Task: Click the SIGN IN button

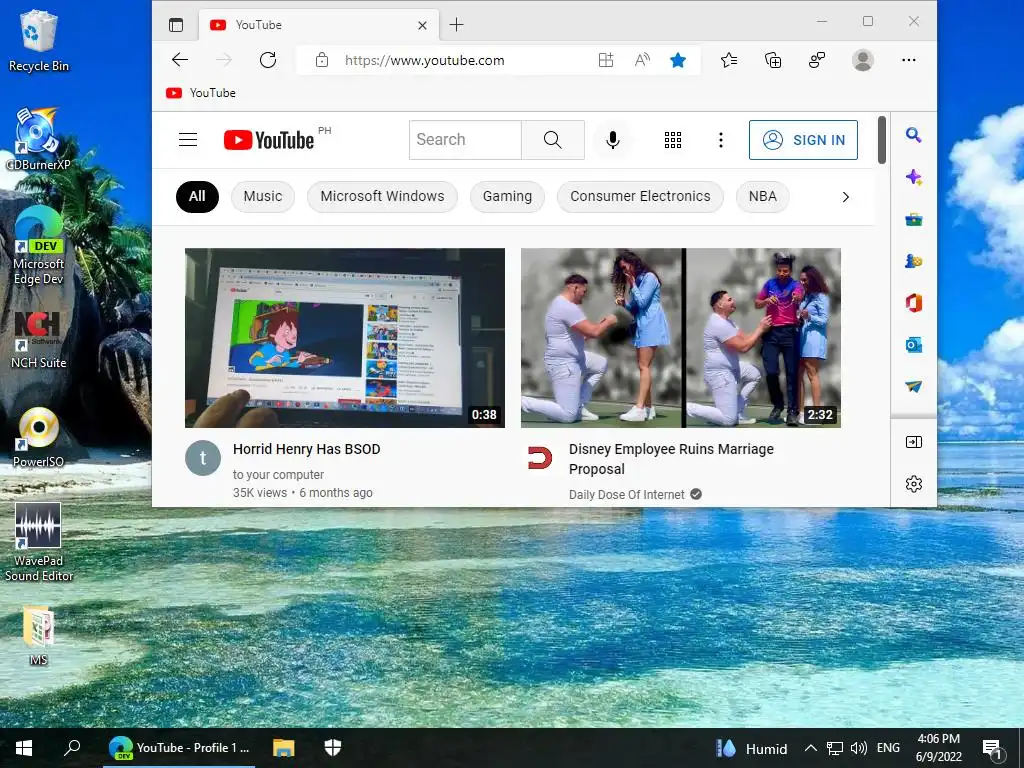Action: tap(803, 140)
